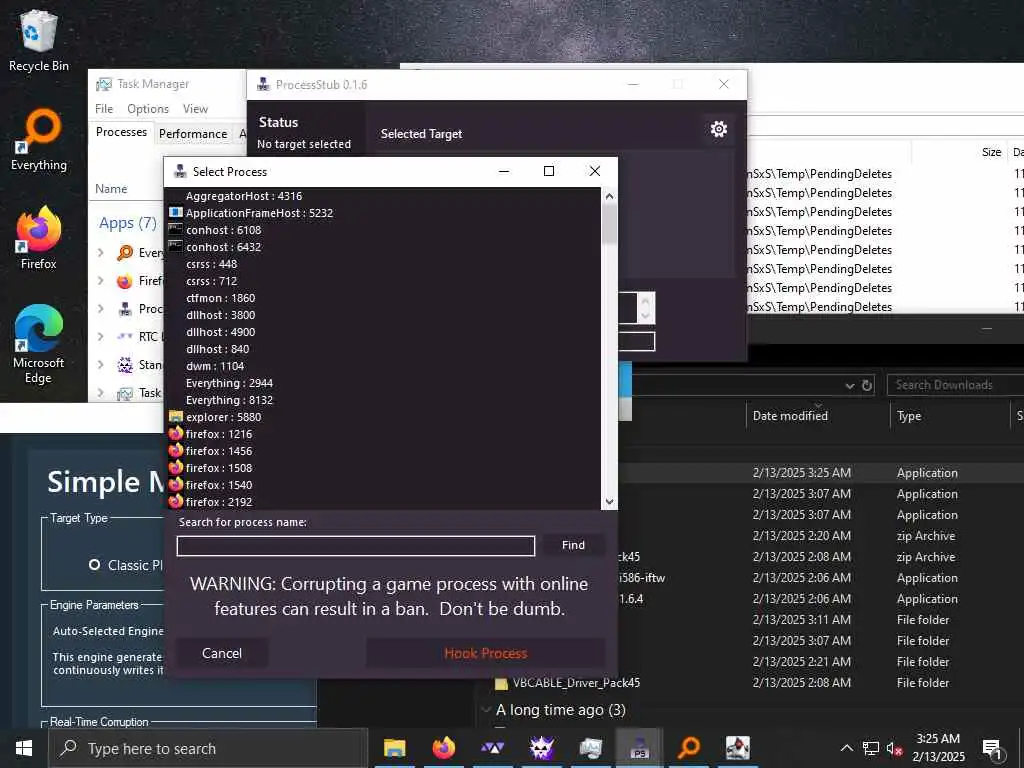1024x768 pixels.
Task: Click Size column header in Everything
Action: [991, 152]
